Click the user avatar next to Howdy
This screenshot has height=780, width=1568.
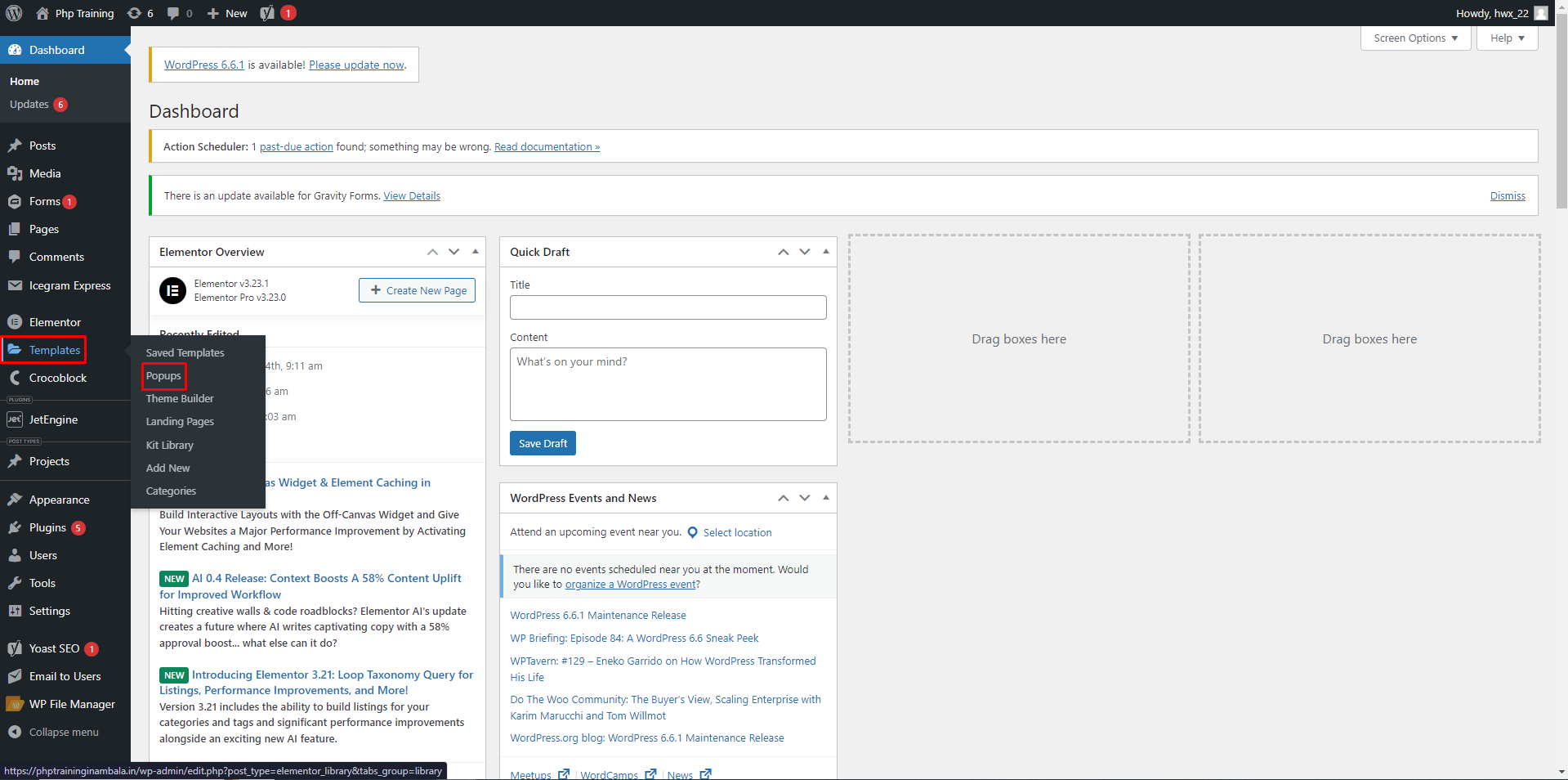click(1541, 13)
